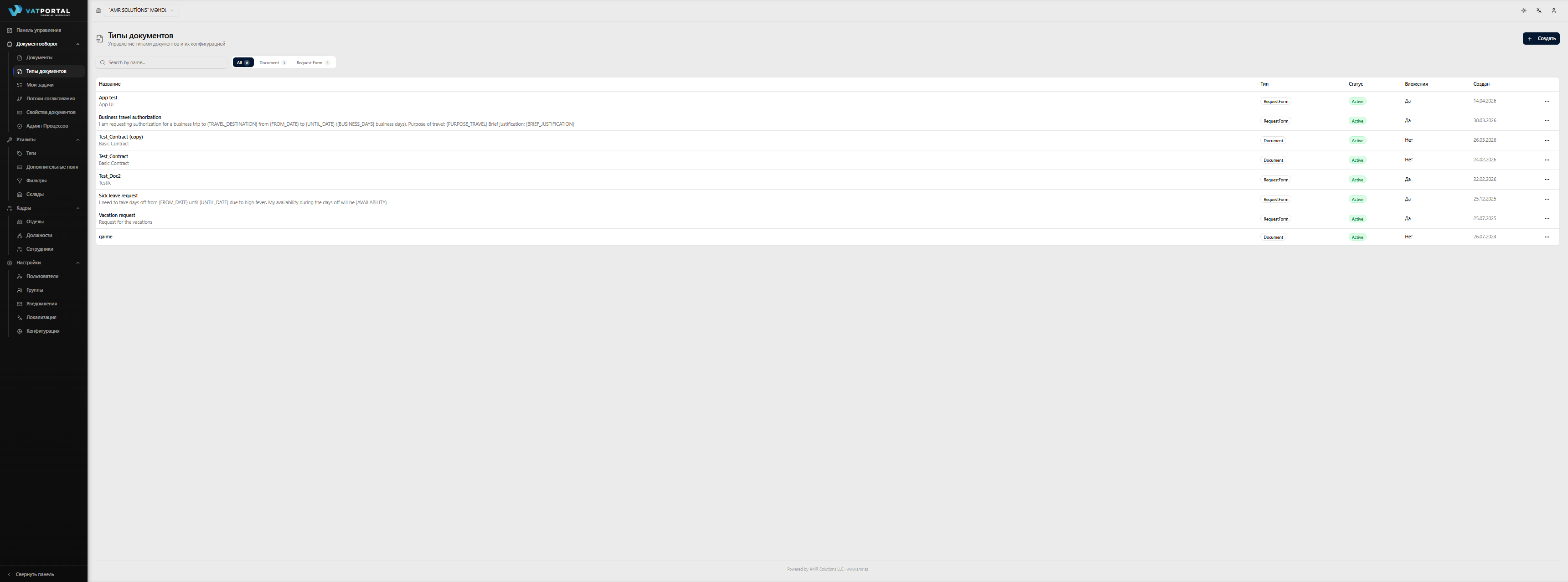Select the All filter tab
Viewport: 1568px width, 582px height.
(x=243, y=63)
